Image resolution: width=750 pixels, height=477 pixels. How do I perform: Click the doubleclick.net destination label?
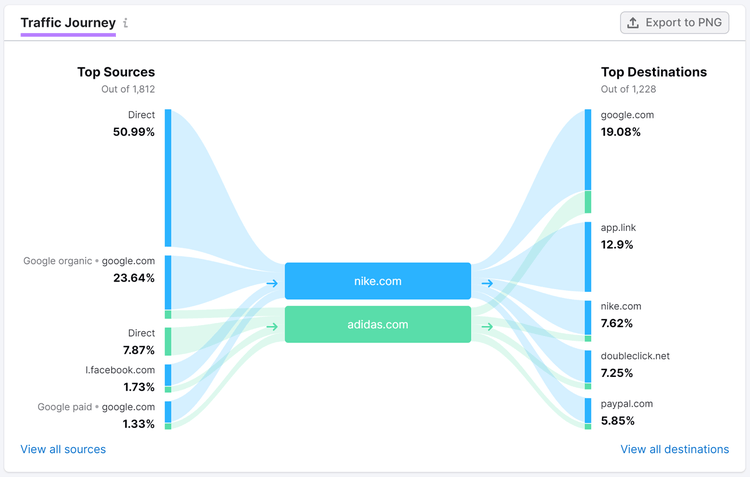pos(635,356)
